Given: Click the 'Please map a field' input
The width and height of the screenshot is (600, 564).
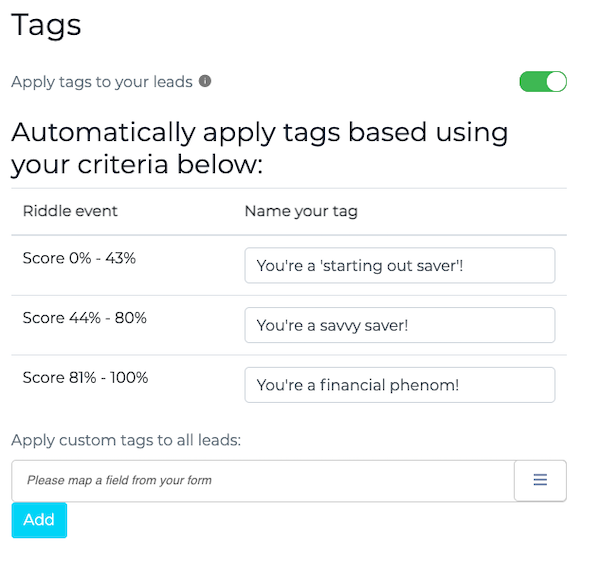Looking at the screenshot, I should pyautogui.click(x=262, y=480).
